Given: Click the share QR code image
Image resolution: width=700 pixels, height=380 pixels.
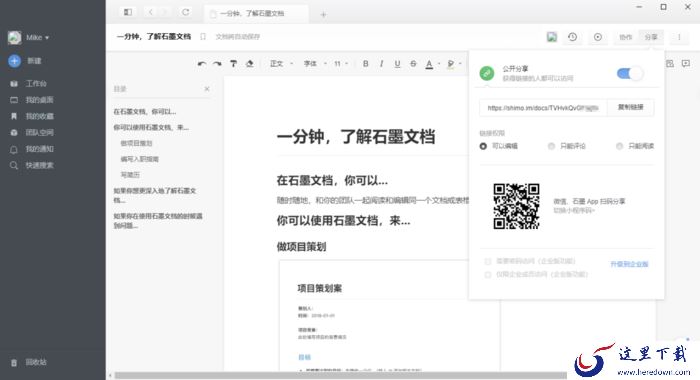Looking at the screenshot, I should tap(516, 206).
